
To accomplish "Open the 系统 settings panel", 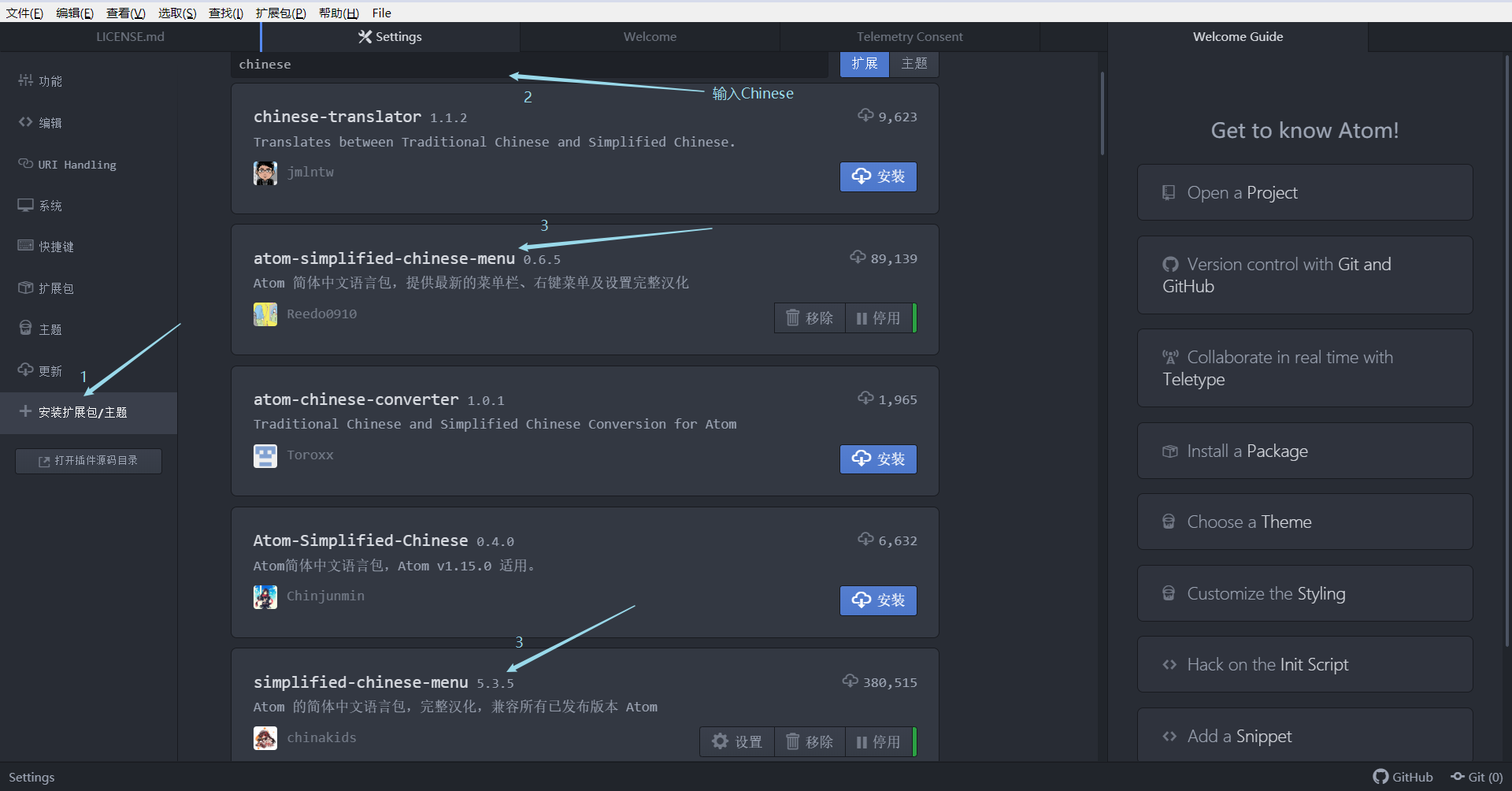I will pyautogui.click(x=51, y=205).
